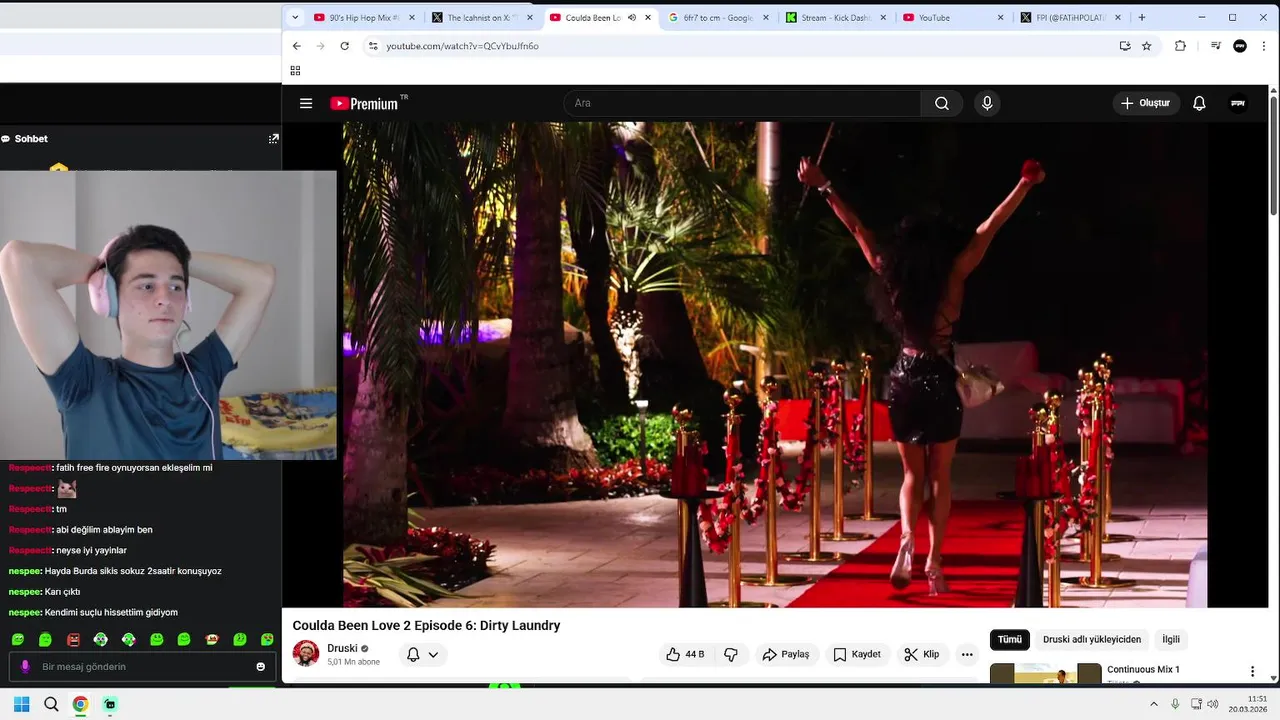This screenshot has width=1280, height=720.
Task: Reload the page in Chrome
Action: tap(344, 46)
